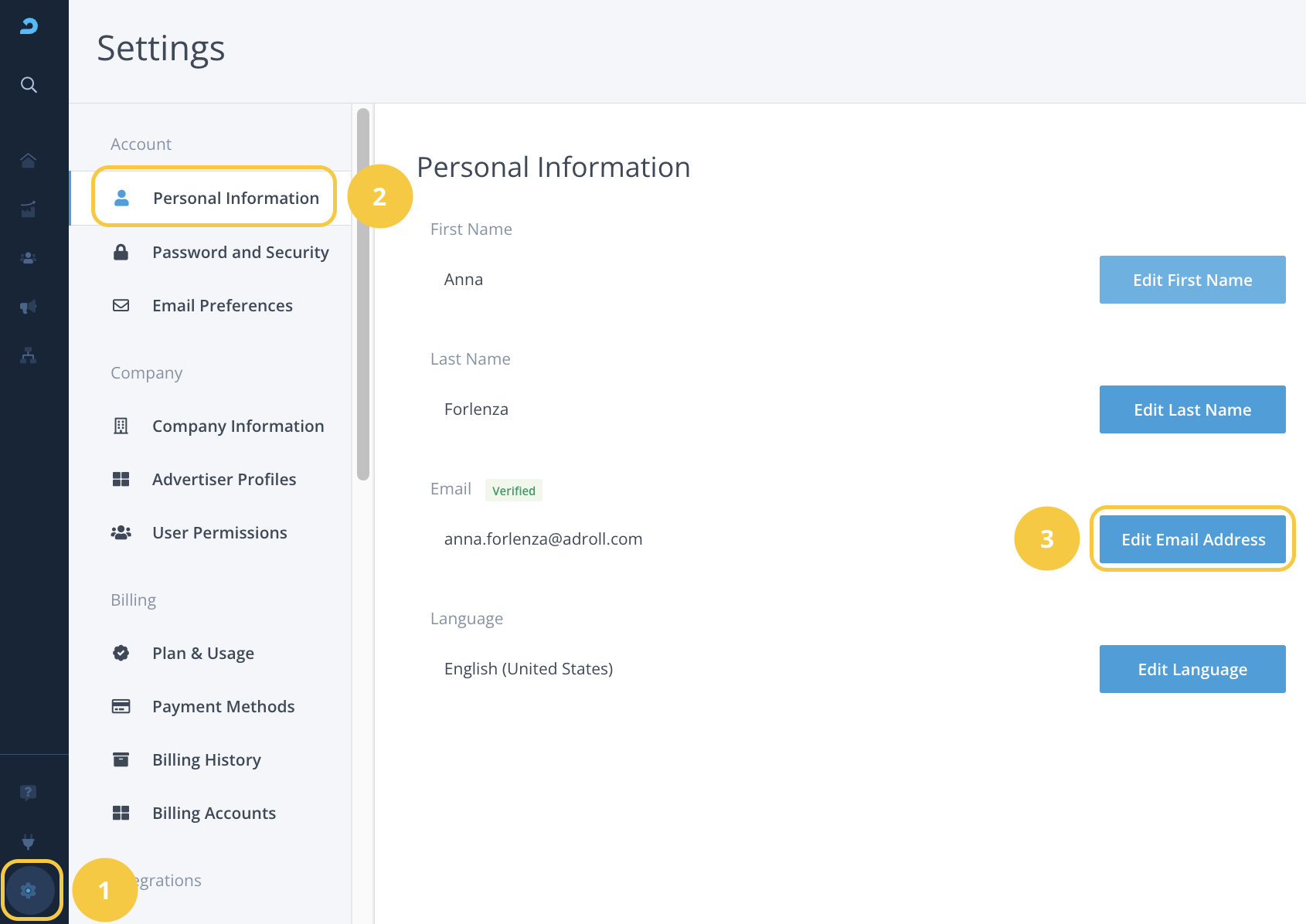This screenshot has height=924, width=1306.
Task: Open the home icon in left navigation
Action: [29, 161]
